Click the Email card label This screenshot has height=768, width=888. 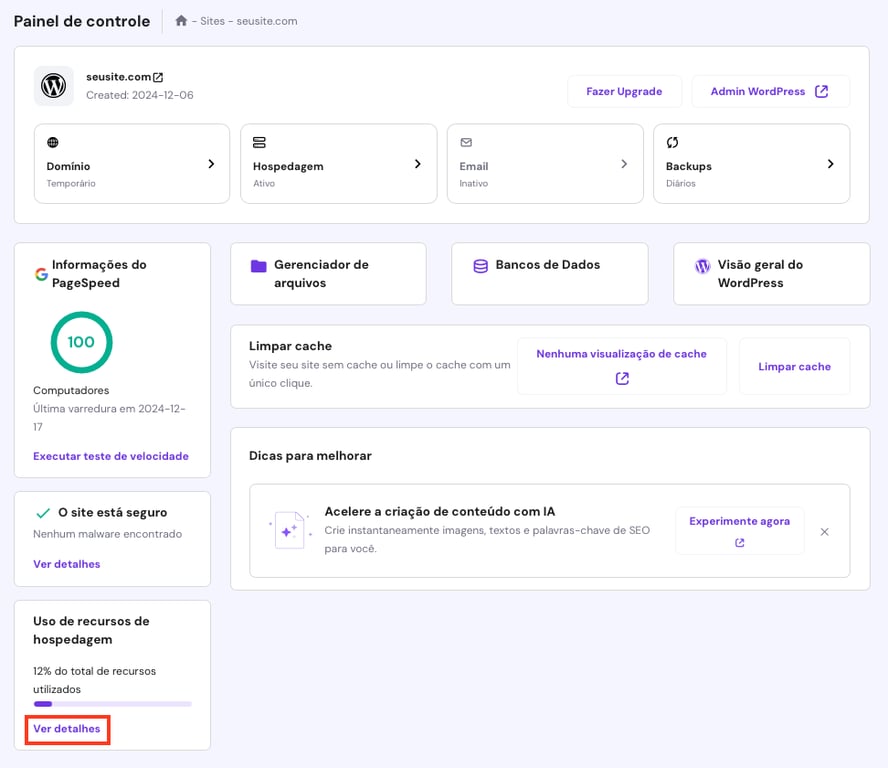[473, 166]
